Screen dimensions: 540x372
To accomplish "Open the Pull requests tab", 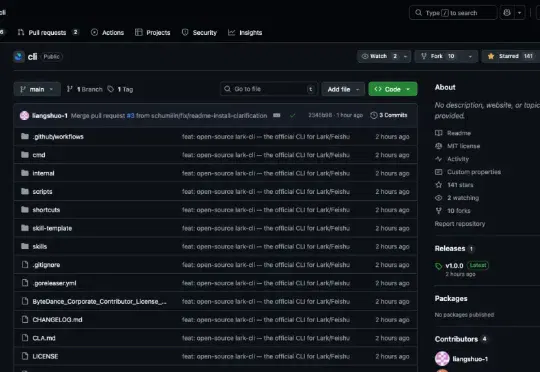I will click(48, 32).
